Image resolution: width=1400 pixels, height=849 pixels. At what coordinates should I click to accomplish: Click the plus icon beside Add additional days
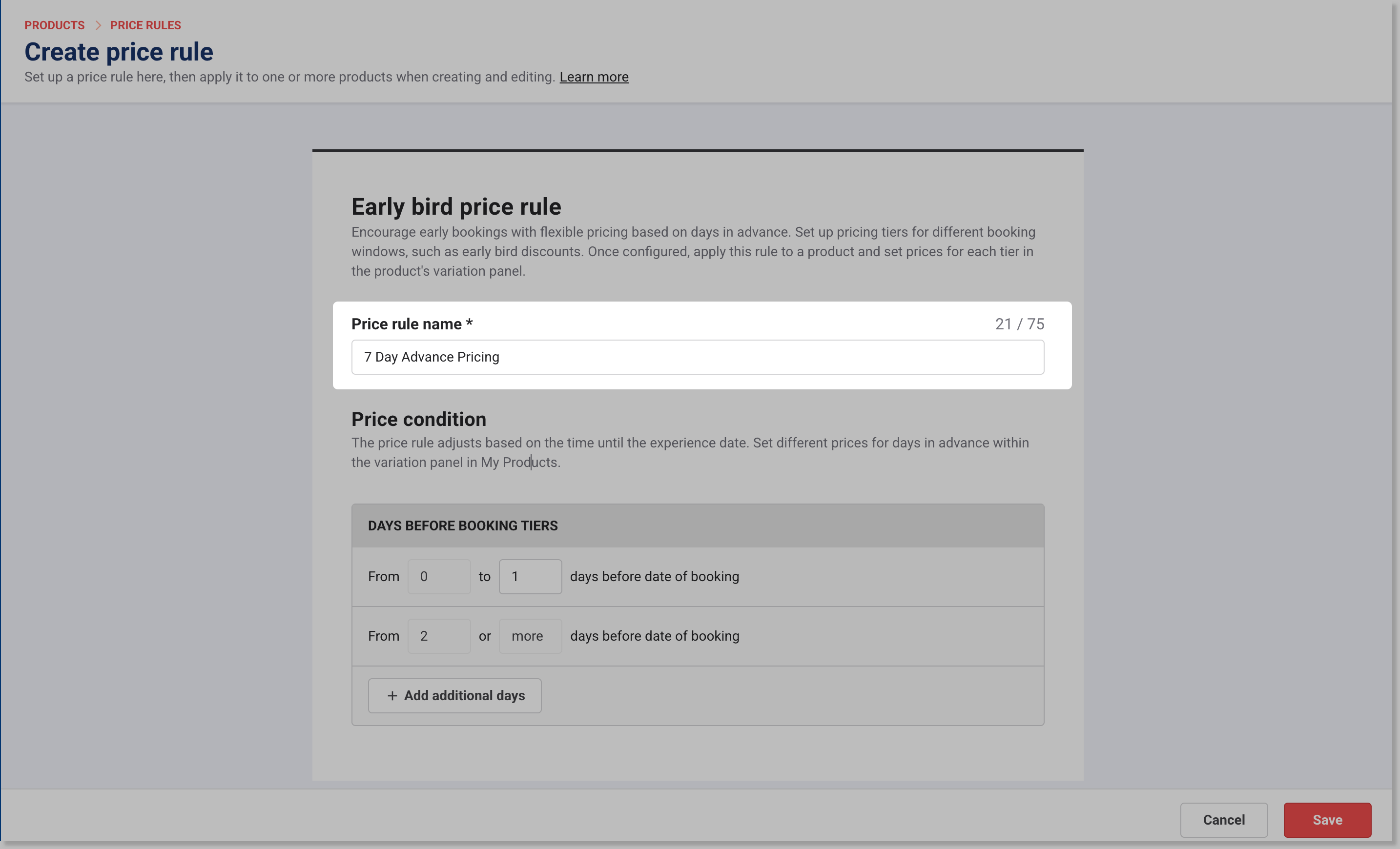[x=392, y=696]
